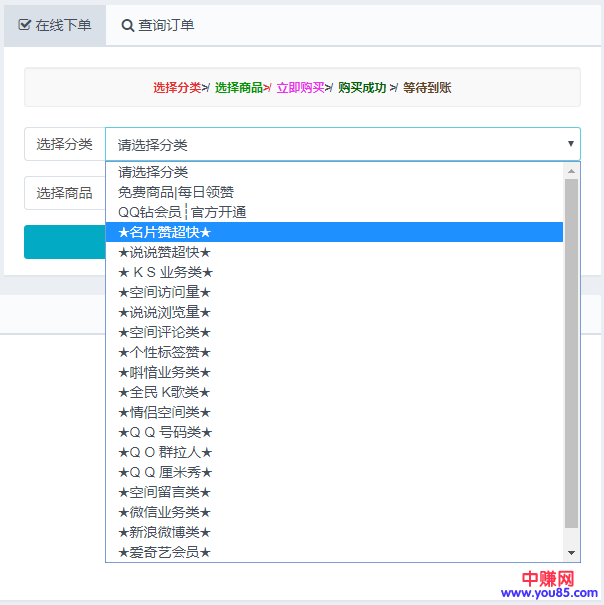Click the magnifier icon beside 查询订单
The height and width of the screenshot is (605, 604).
[128, 25]
